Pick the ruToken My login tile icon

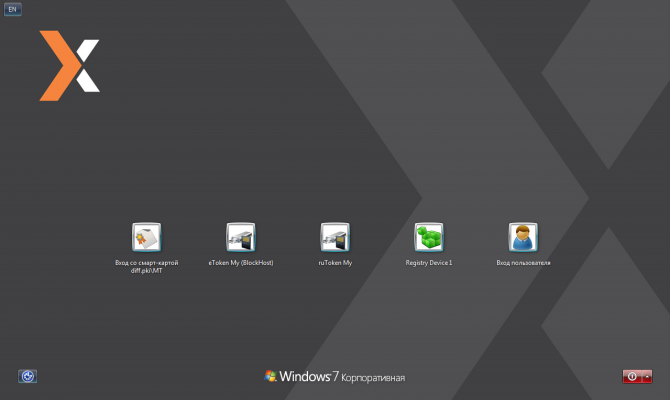point(335,237)
